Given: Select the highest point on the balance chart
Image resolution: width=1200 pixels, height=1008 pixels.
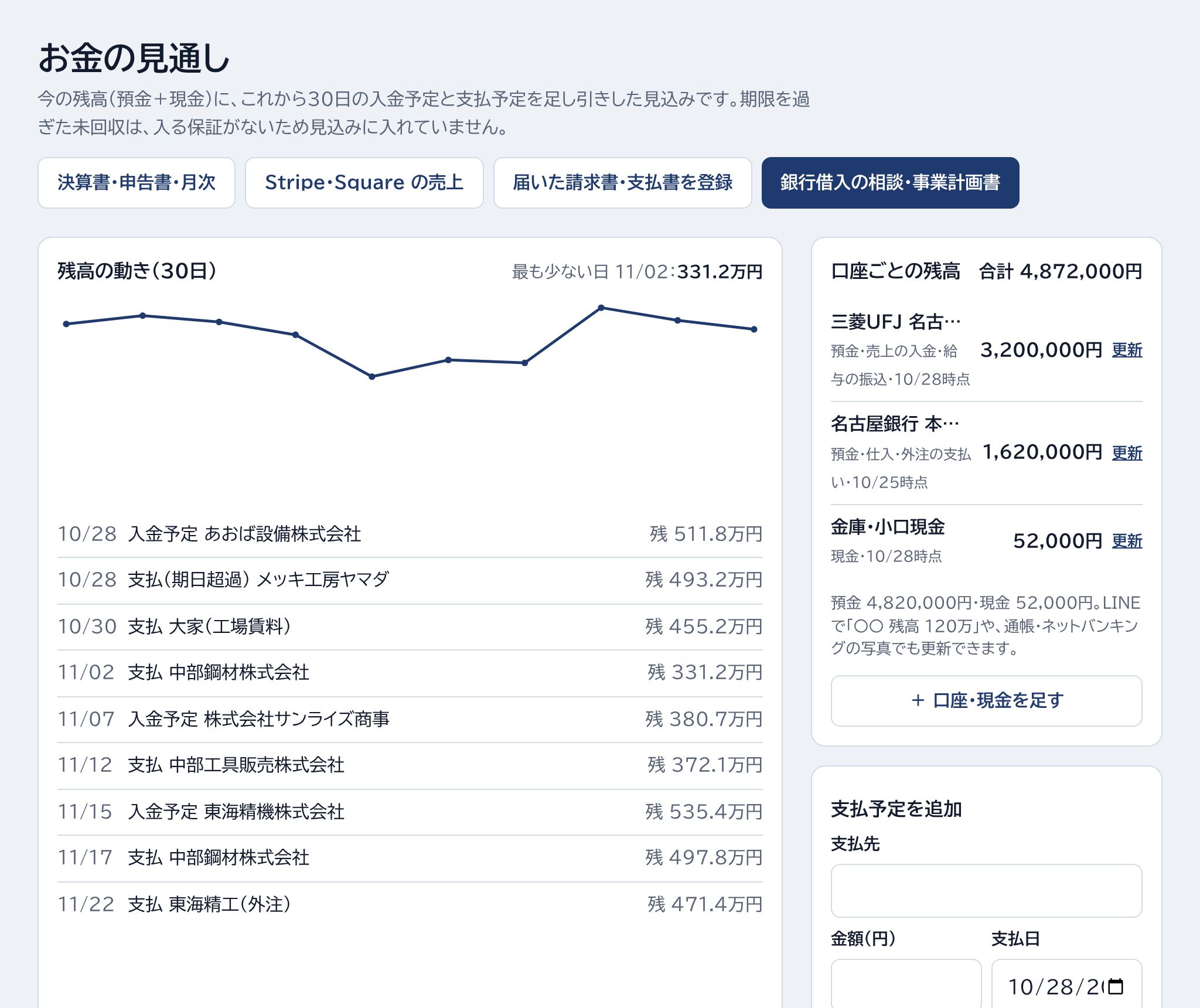Looking at the screenshot, I should [601, 308].
